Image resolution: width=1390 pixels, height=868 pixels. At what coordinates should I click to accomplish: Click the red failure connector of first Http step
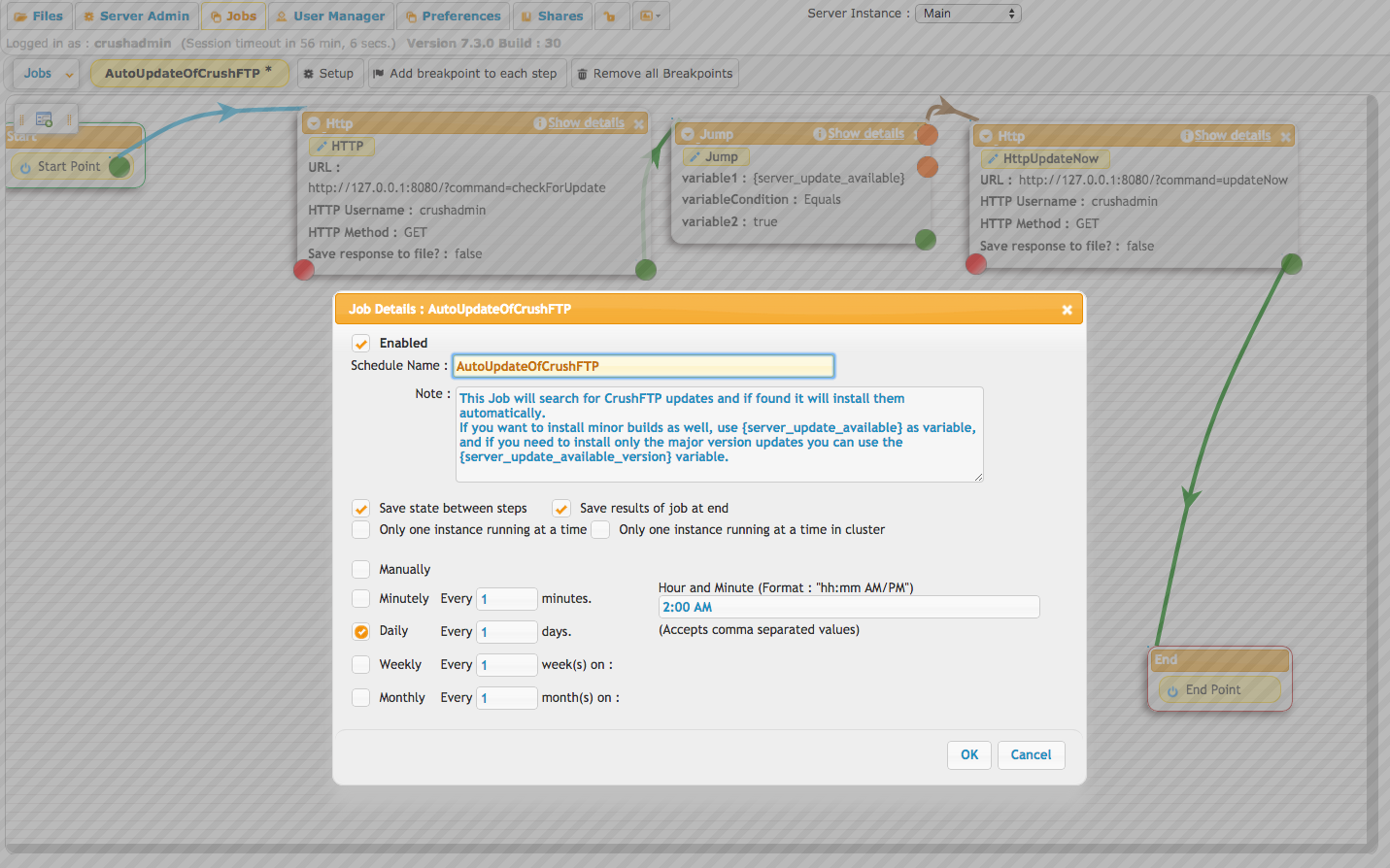click(x=304, y=270)
